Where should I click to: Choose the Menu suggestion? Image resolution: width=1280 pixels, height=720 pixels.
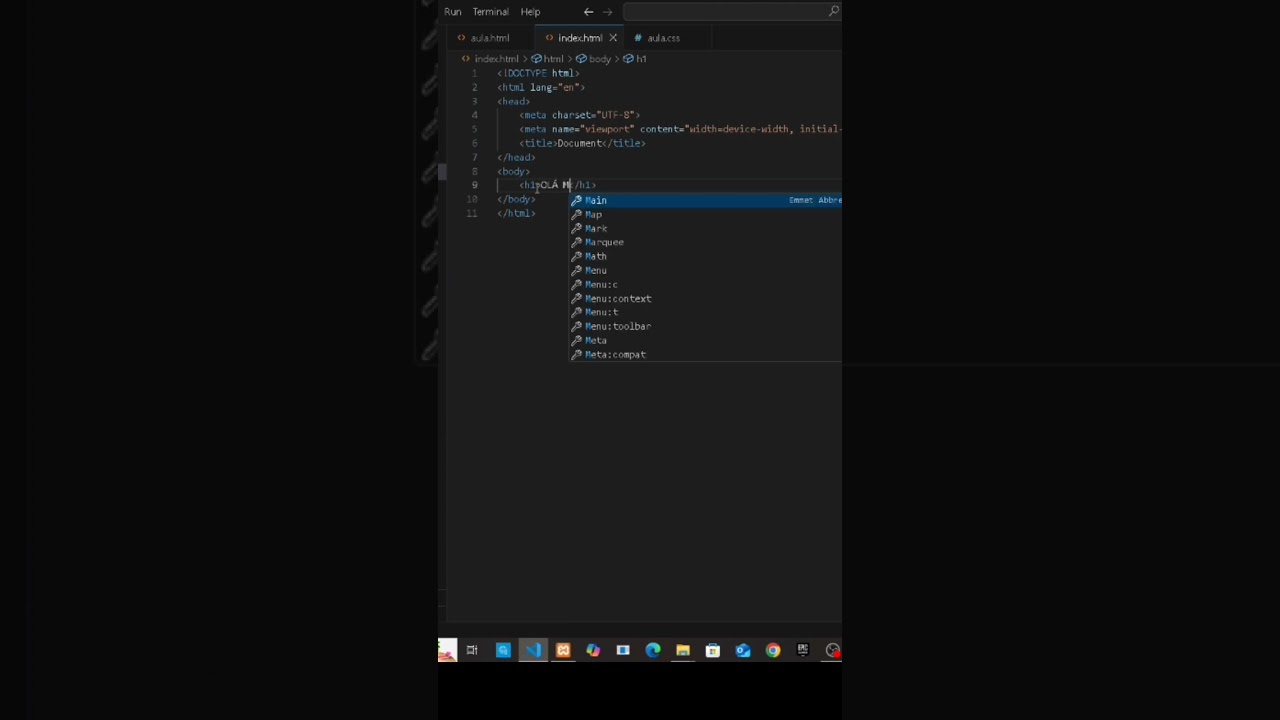(706, 270)
